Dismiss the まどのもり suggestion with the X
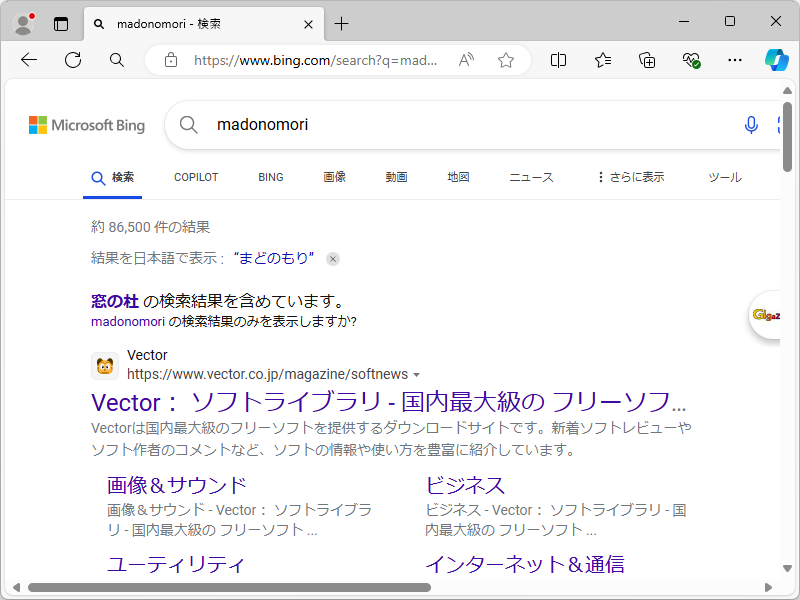 coord(332,258)
